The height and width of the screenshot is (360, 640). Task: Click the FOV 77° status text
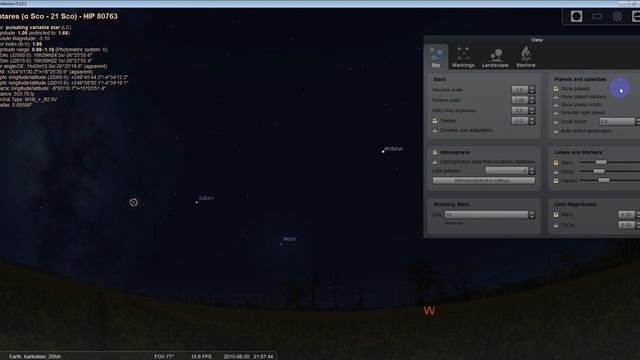[164, 356]
